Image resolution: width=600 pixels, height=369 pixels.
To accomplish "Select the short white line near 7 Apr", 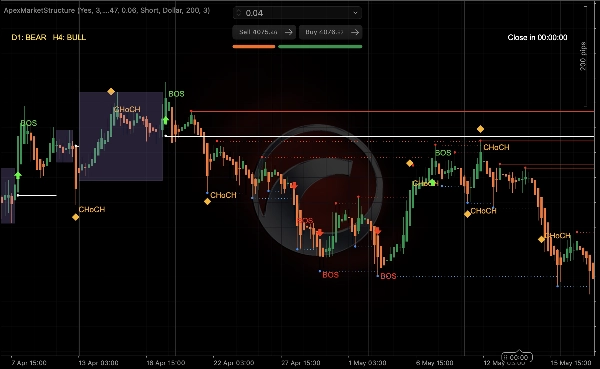I will (x=37, y=196).
